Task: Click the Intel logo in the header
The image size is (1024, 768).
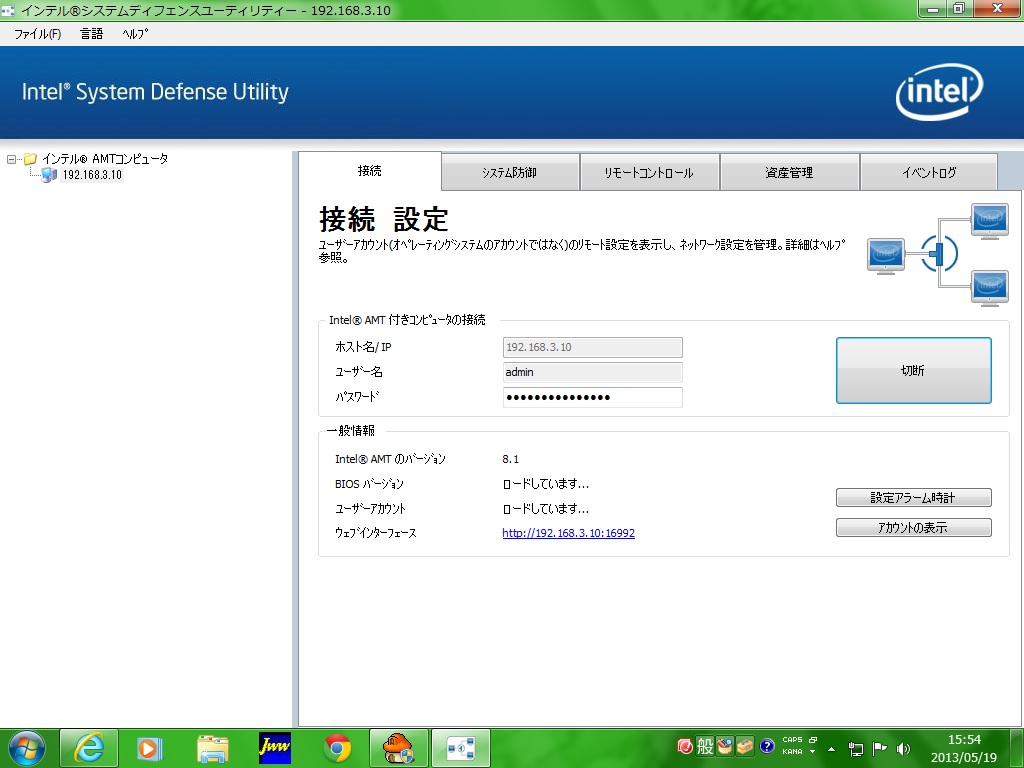Action: click(x=939, y=91)
